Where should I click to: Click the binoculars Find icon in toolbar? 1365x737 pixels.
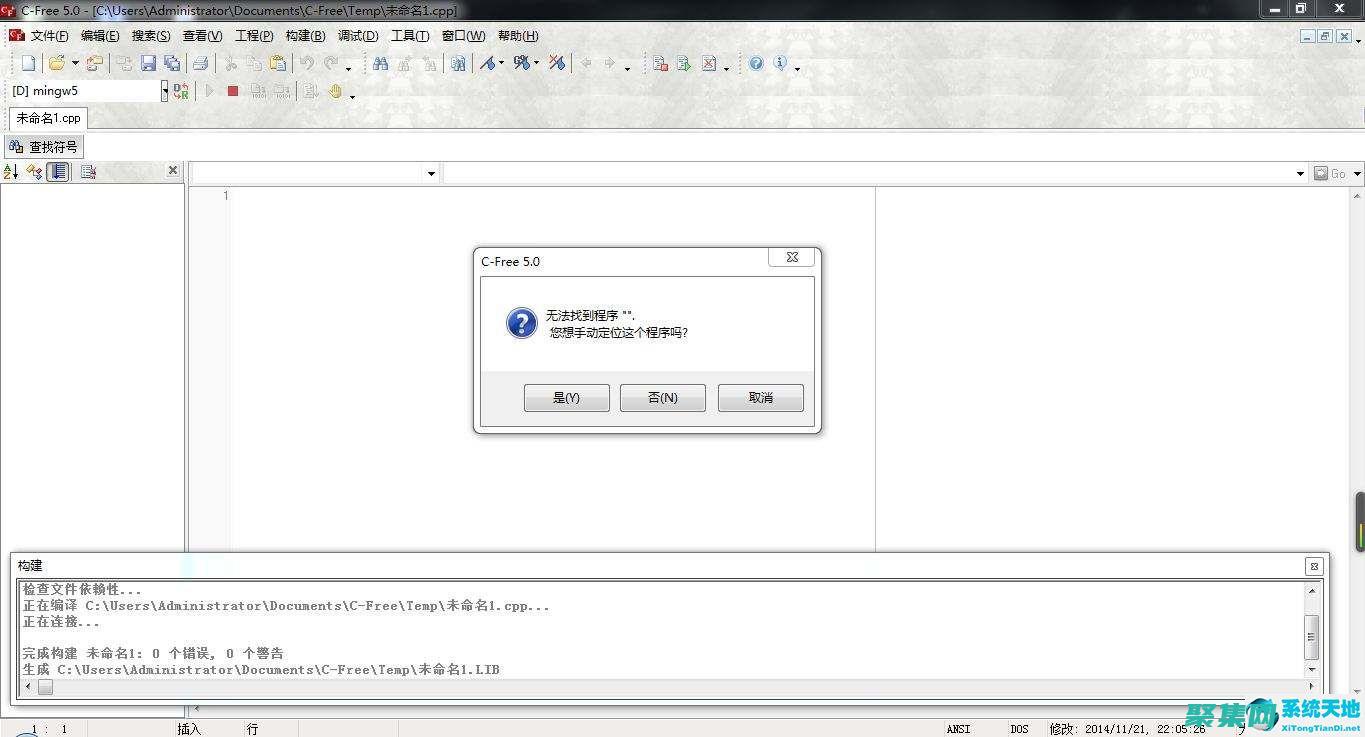(x=380, y=63)
